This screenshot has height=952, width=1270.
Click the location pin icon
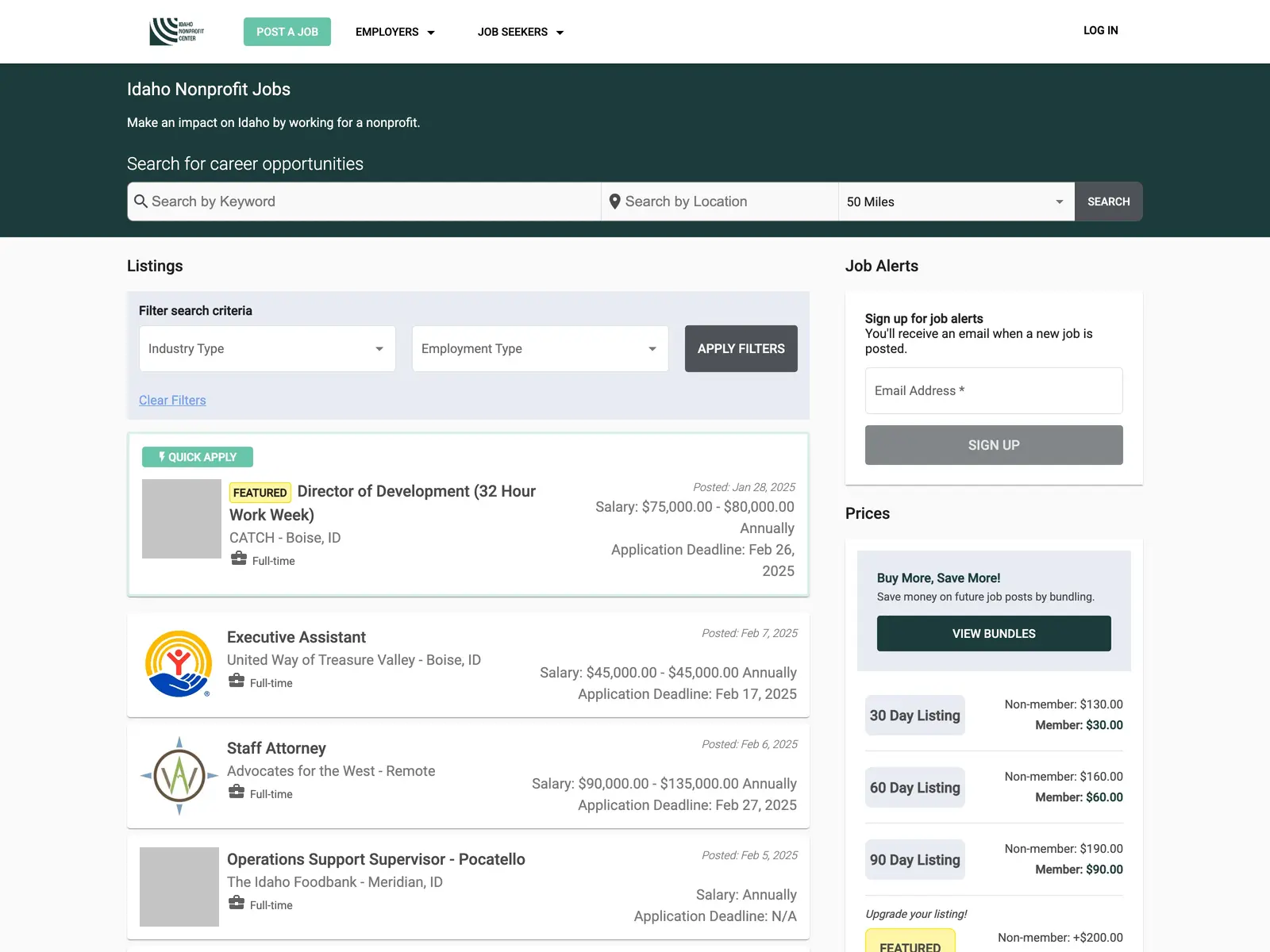click(614, 202)
